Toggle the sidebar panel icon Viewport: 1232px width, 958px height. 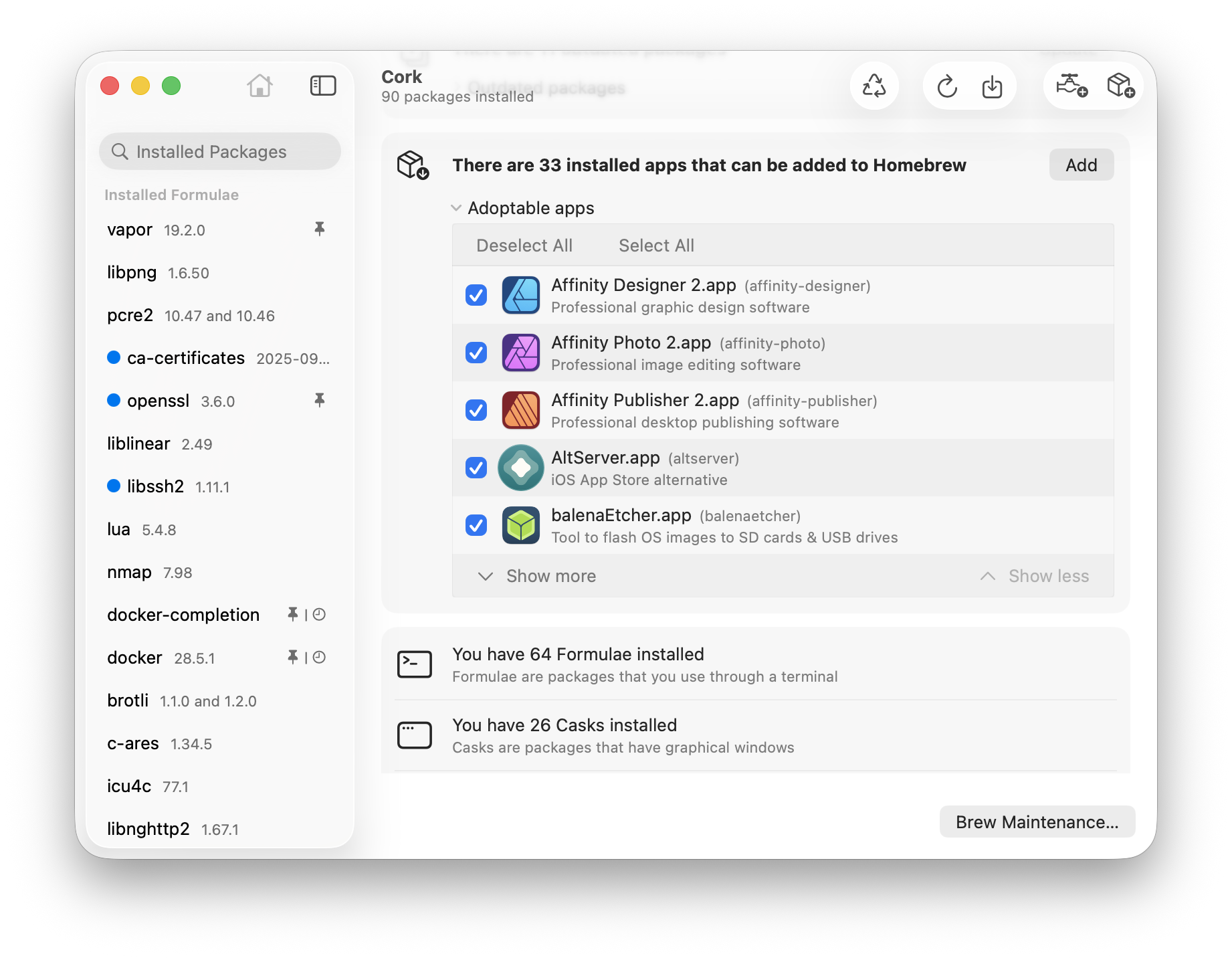pyautogui.click(x=323, y=86)
